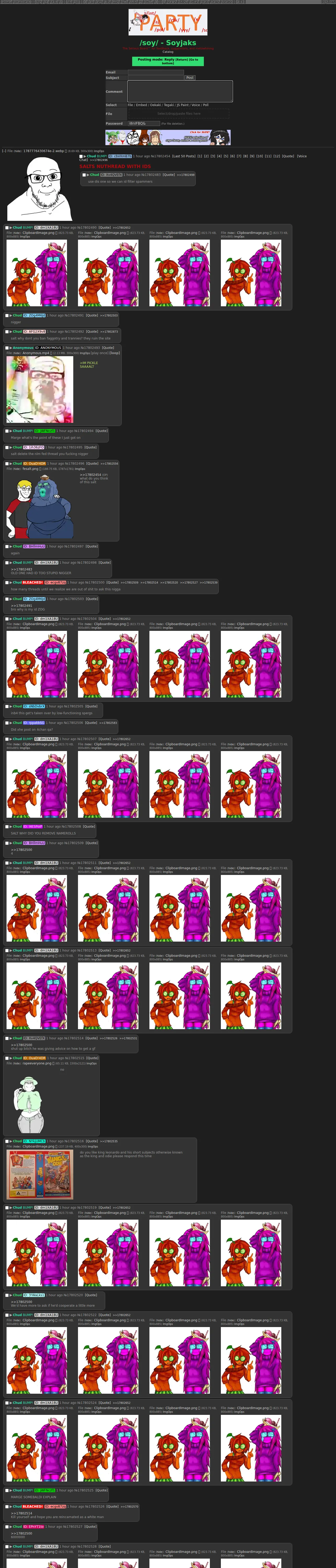Viewport: 336px width, 1568px height.
Task: Click the download icon beside Anonymous.mp4 filename
Action: coord(52,353)
